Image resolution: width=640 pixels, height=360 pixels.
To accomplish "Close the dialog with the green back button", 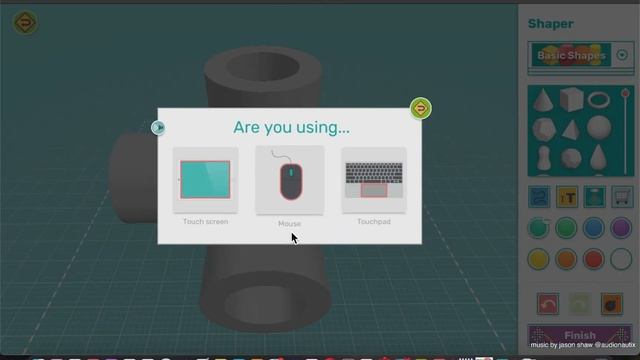I will pyautogui.click(x=420, y=109).
